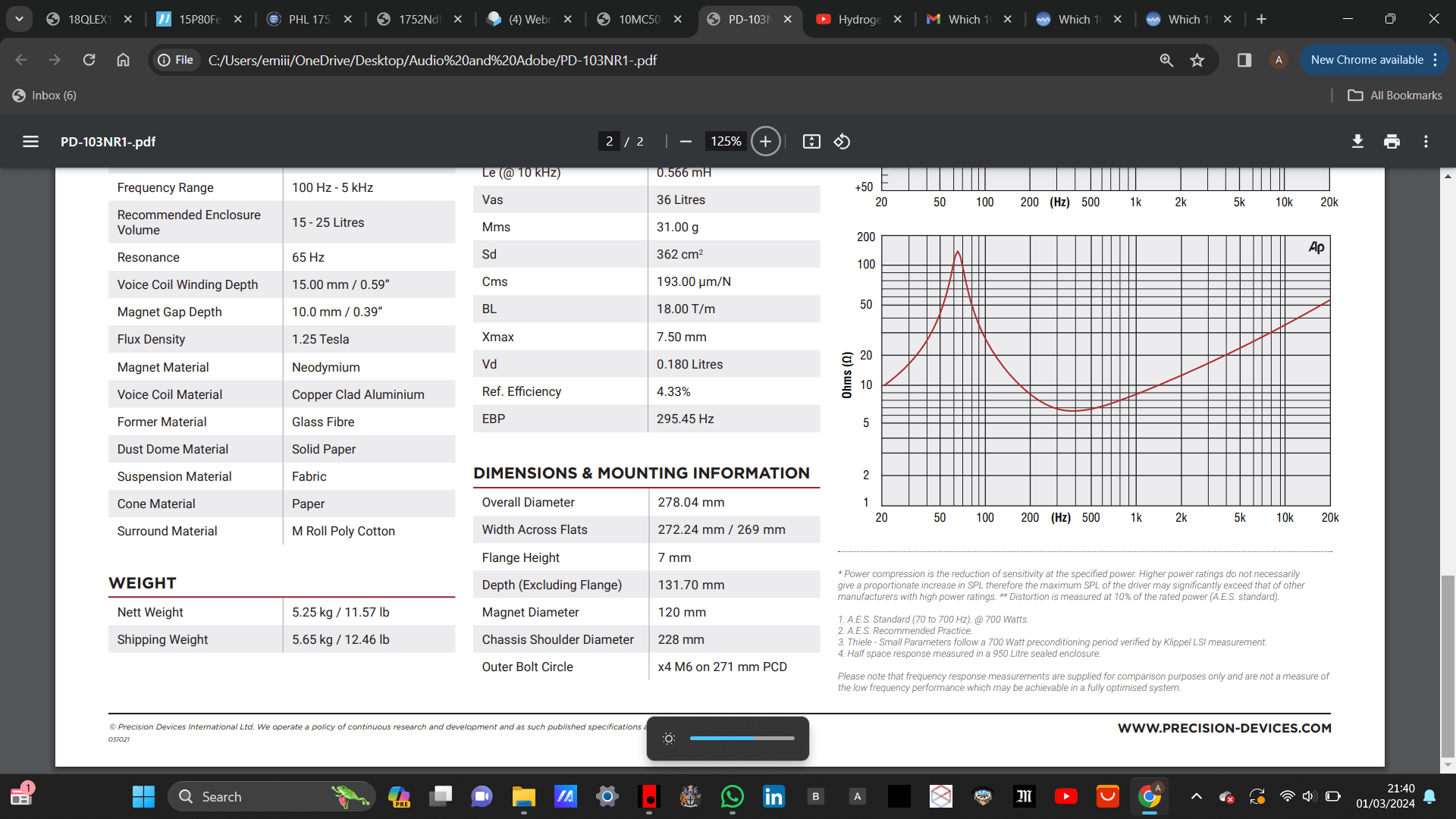Print the PDF document
This screenshot has height=819, width=1456.
point(1392,141)
